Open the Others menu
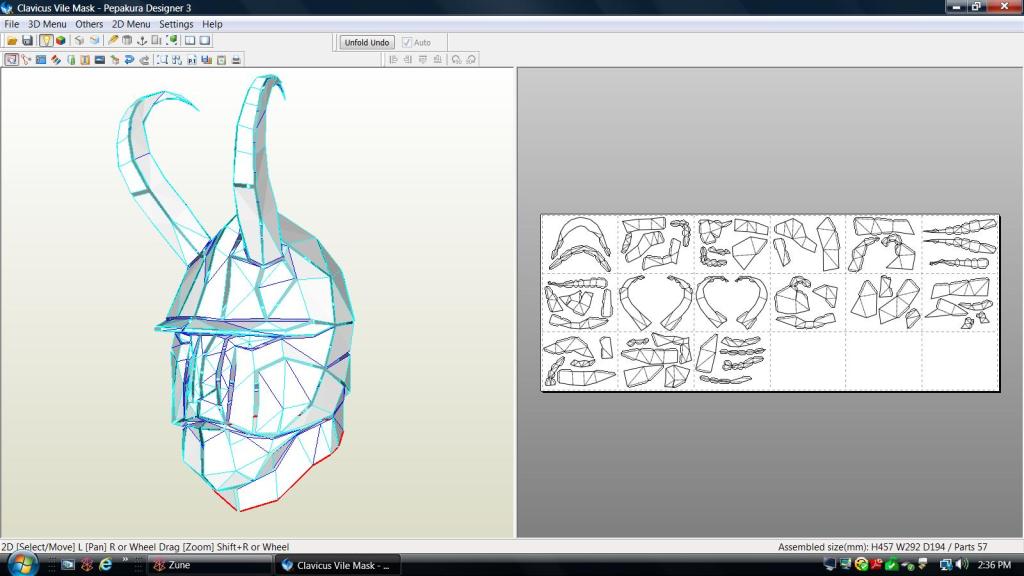 (x=89, y=24)
